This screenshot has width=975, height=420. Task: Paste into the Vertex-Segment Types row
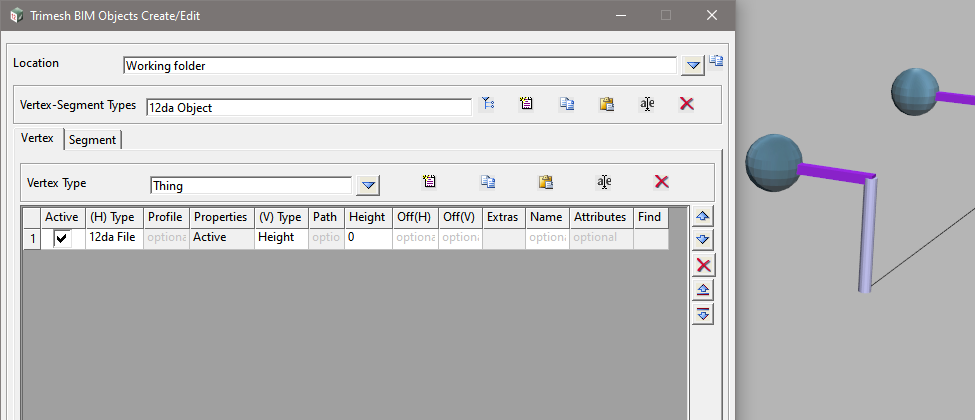coord(606,103)
